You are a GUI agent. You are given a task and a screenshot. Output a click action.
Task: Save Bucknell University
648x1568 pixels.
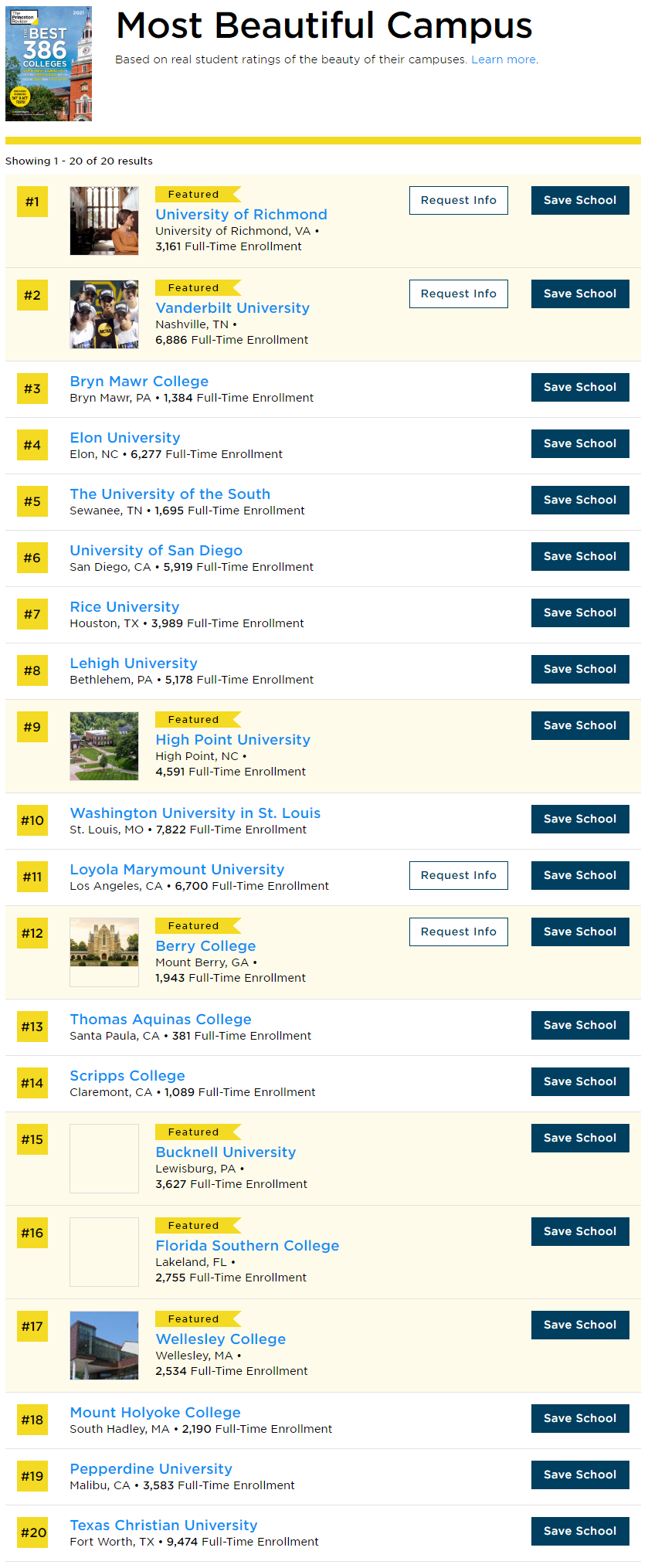(x=580, y=1138)
